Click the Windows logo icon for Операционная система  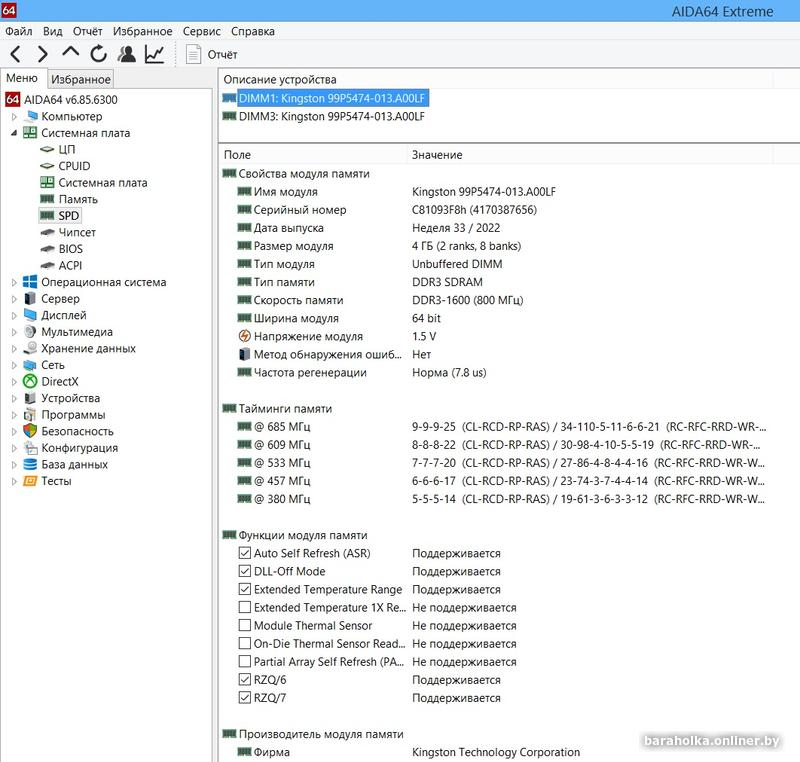[x=30, y=282]
